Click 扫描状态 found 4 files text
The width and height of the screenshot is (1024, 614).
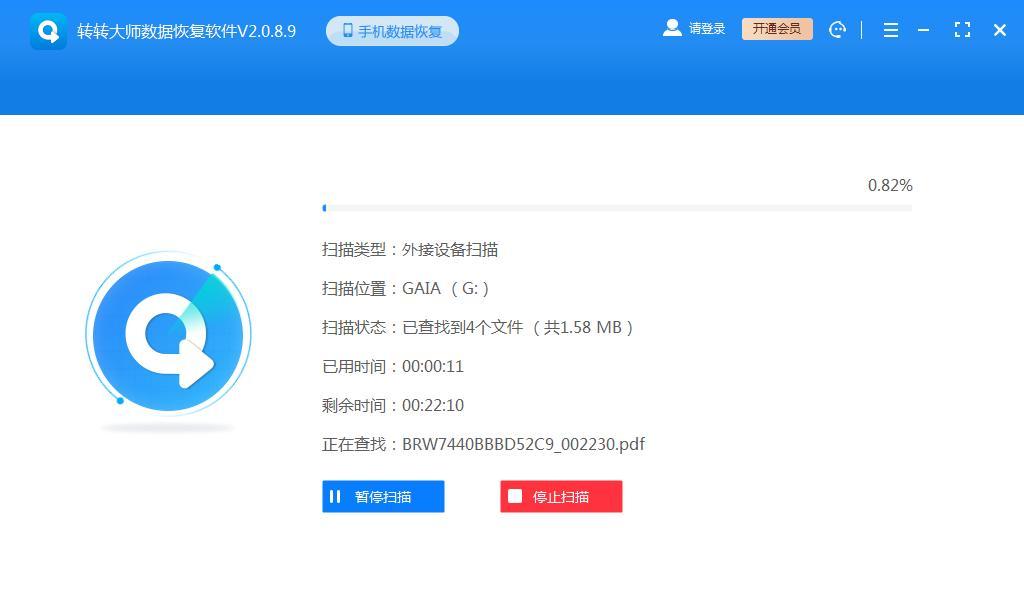(x=477, y=327)
